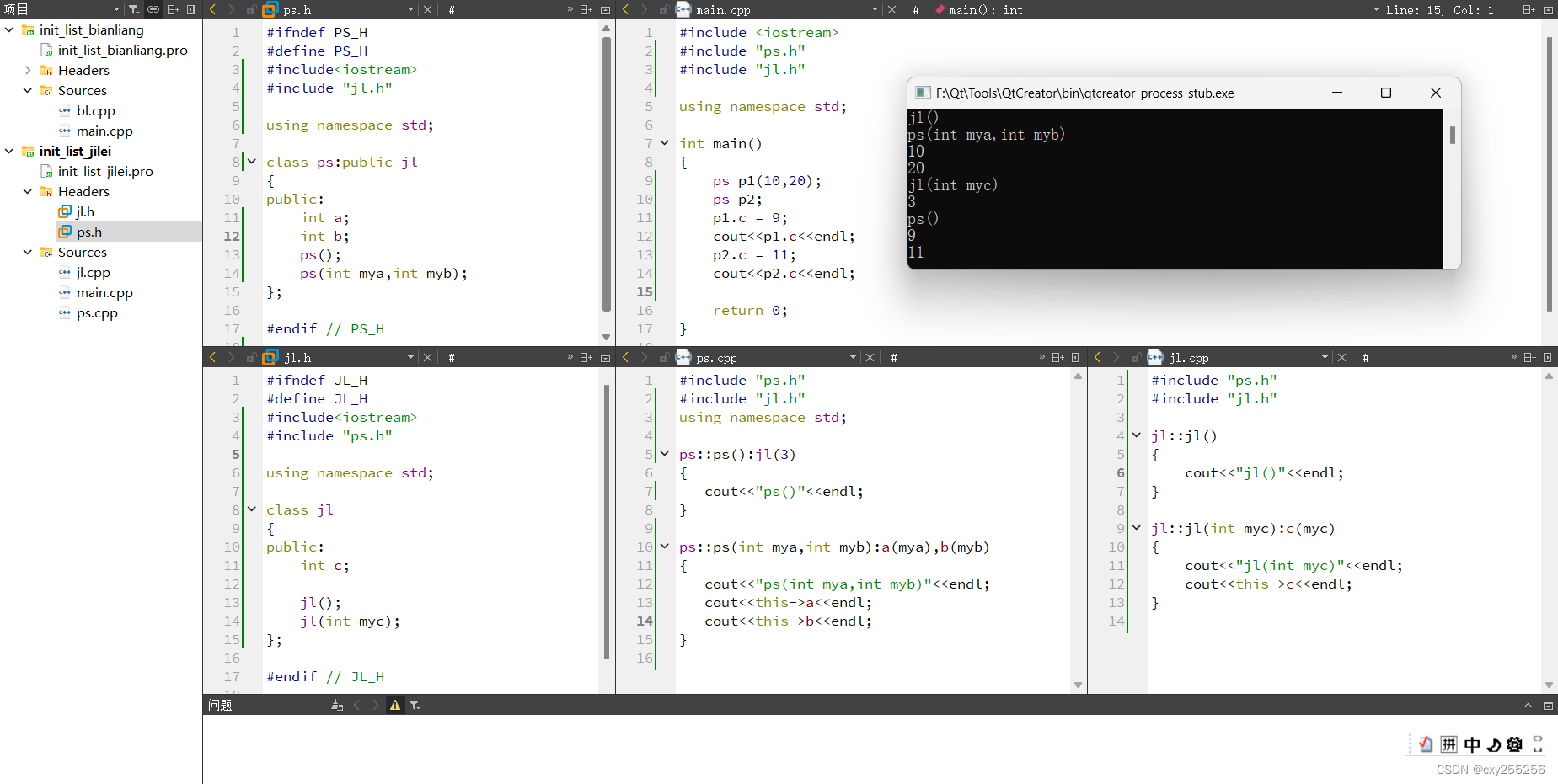Close the ps.h document
The width and height of the screenshot is (1558, 784).
[x=428, y=9]
